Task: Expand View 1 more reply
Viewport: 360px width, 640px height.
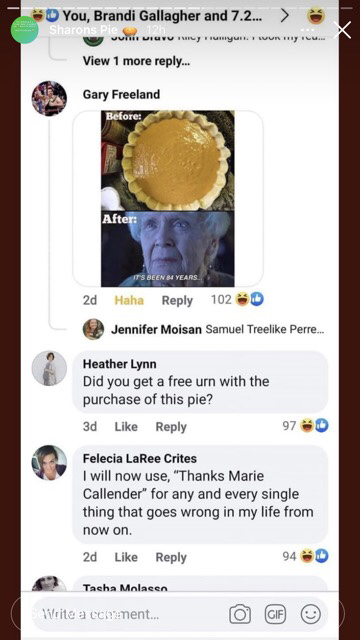Action: click(x=136, y=61)
